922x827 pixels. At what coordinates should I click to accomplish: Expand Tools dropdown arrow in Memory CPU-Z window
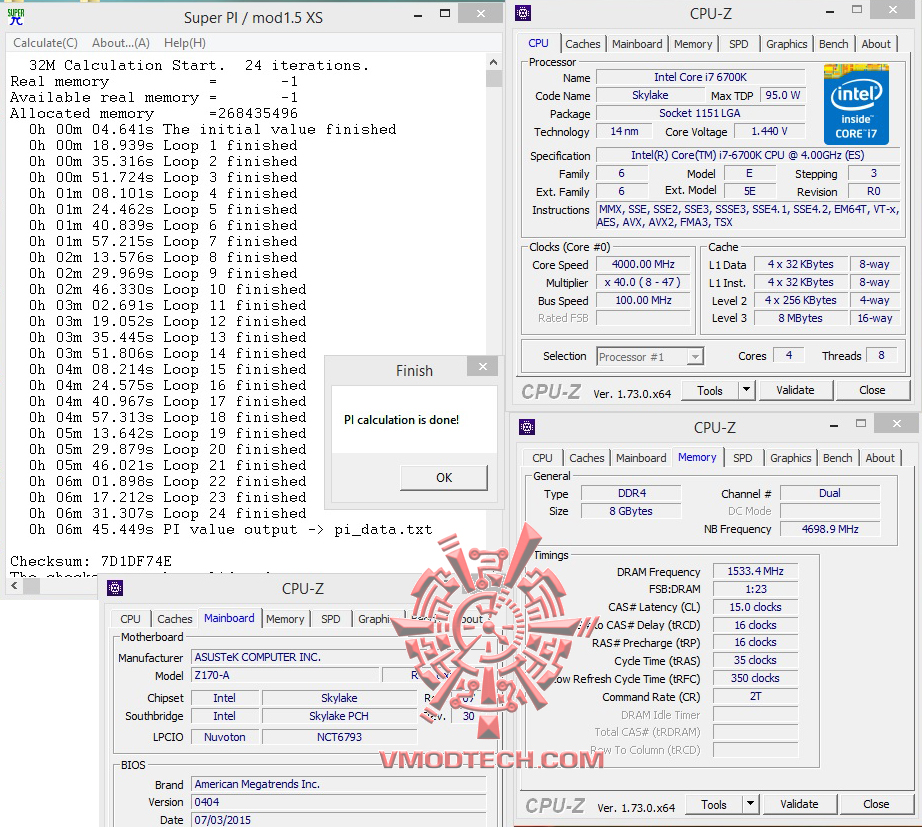click(751, 805)
